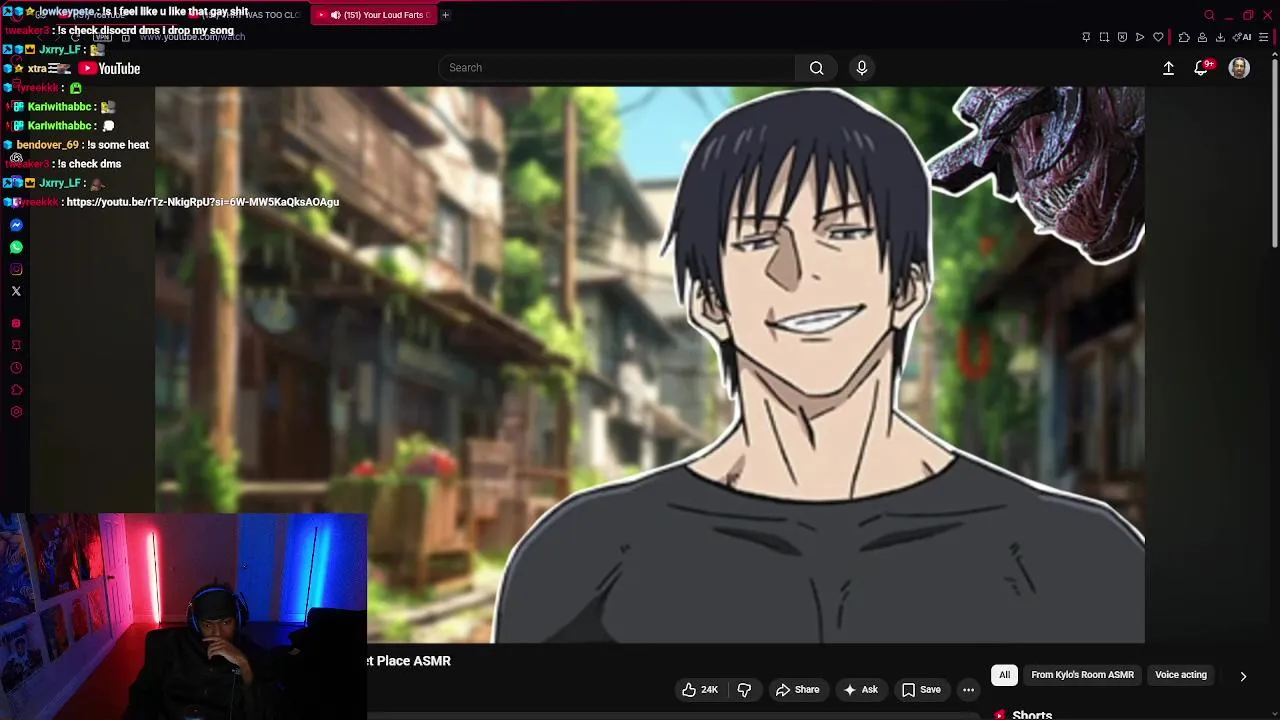Click the heart bookmark icon in toolbar
Viewport: 1280px width, 720px height.
pyautogui.click(x=1158, y=37)
